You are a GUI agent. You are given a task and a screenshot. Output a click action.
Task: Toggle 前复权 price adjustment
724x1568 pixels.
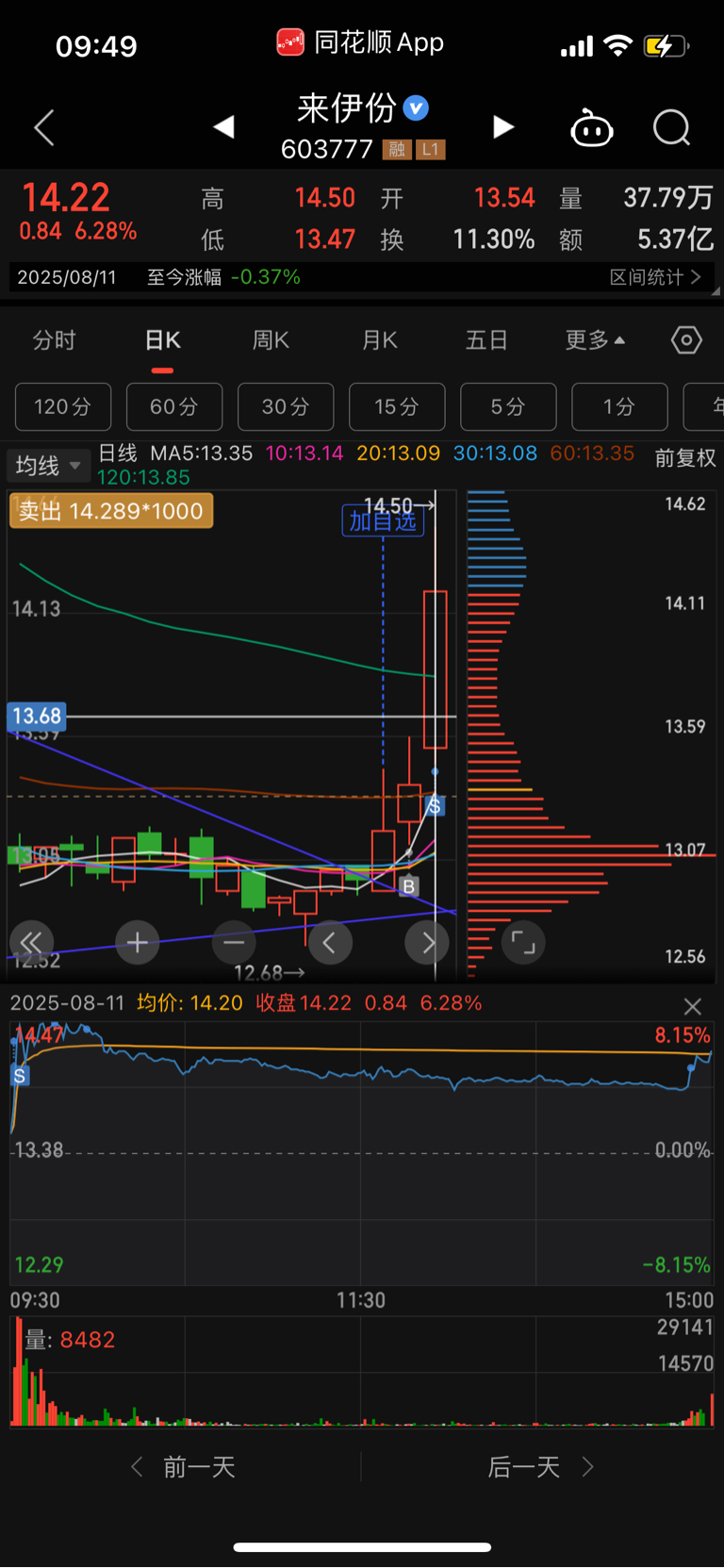click(685, 458)
